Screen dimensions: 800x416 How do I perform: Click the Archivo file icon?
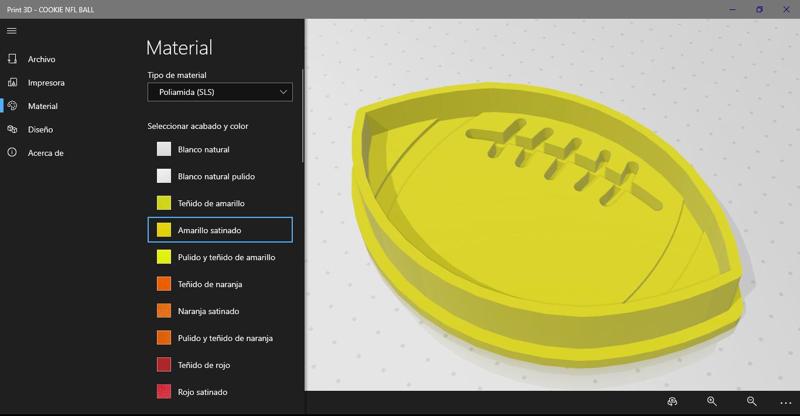tap(12, 59)
